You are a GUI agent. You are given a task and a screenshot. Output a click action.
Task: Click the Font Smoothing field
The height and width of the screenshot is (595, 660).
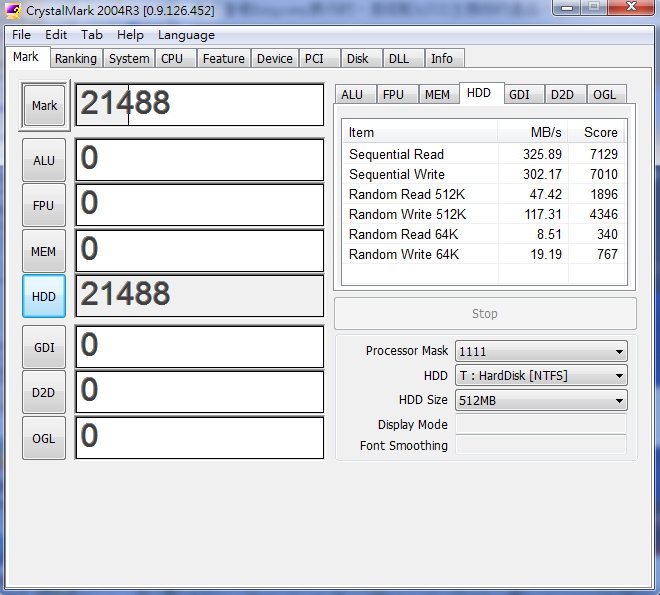coord(541,445)
